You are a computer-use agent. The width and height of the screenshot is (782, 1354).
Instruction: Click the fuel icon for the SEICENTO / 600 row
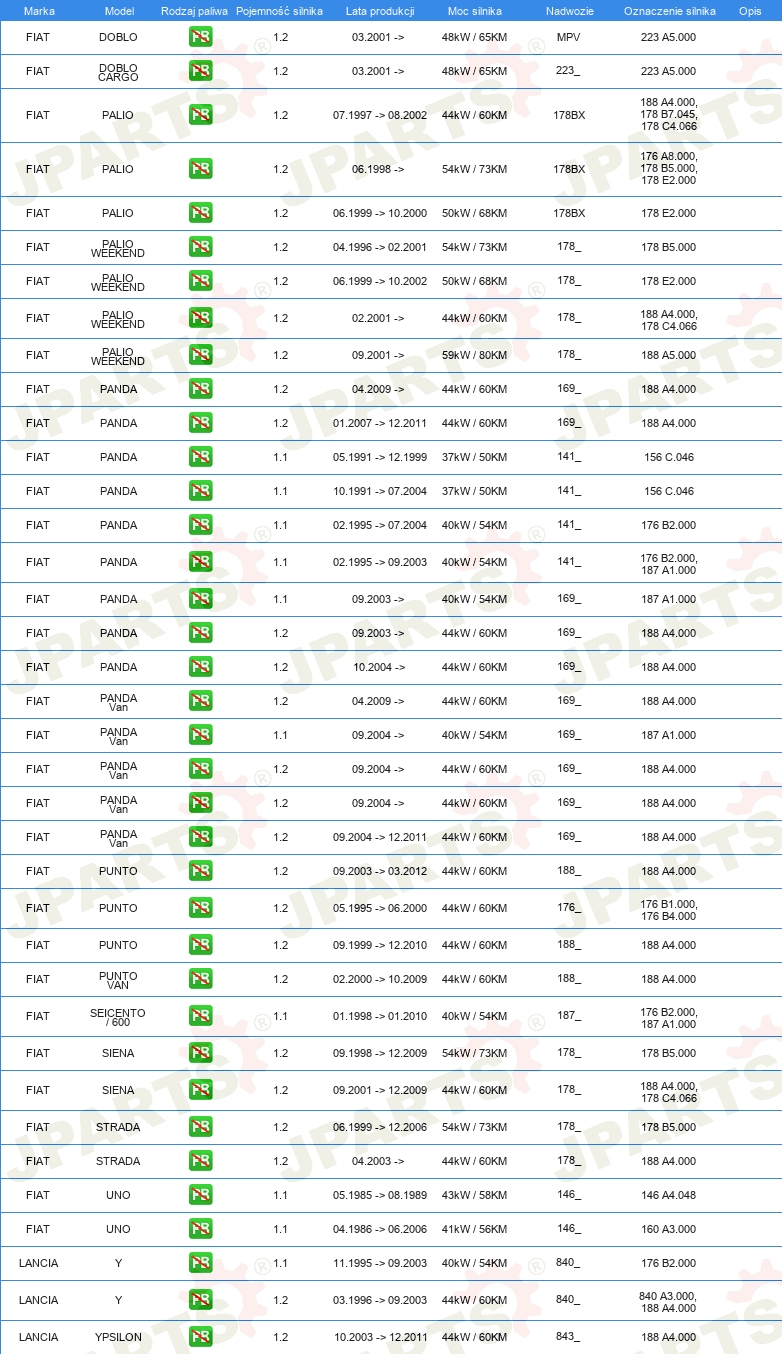(x=200, y=1016)
